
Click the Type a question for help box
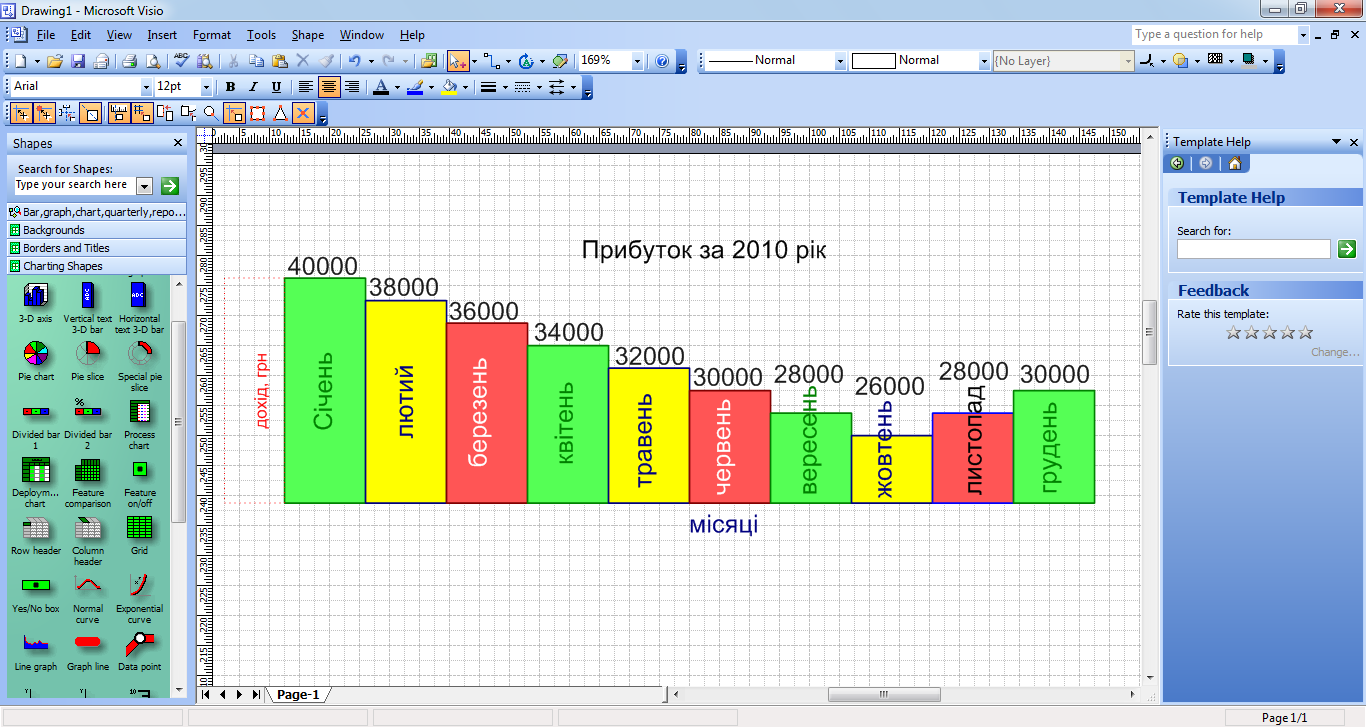pos(1214,34)
